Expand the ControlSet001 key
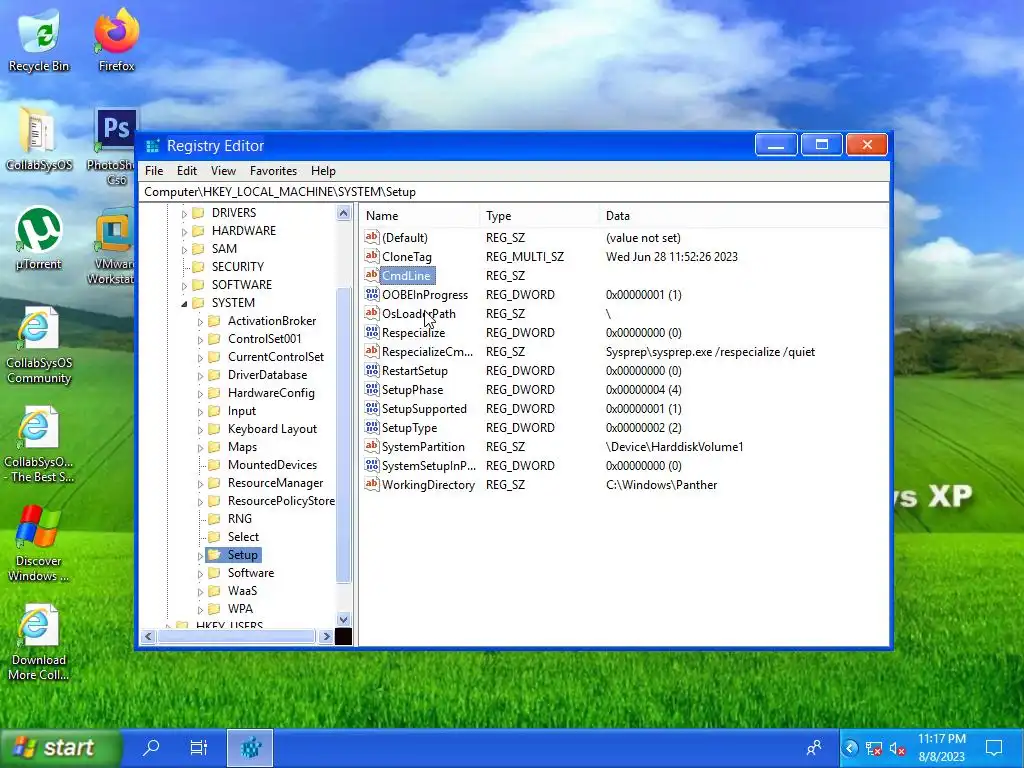 (x=200, y=340)
